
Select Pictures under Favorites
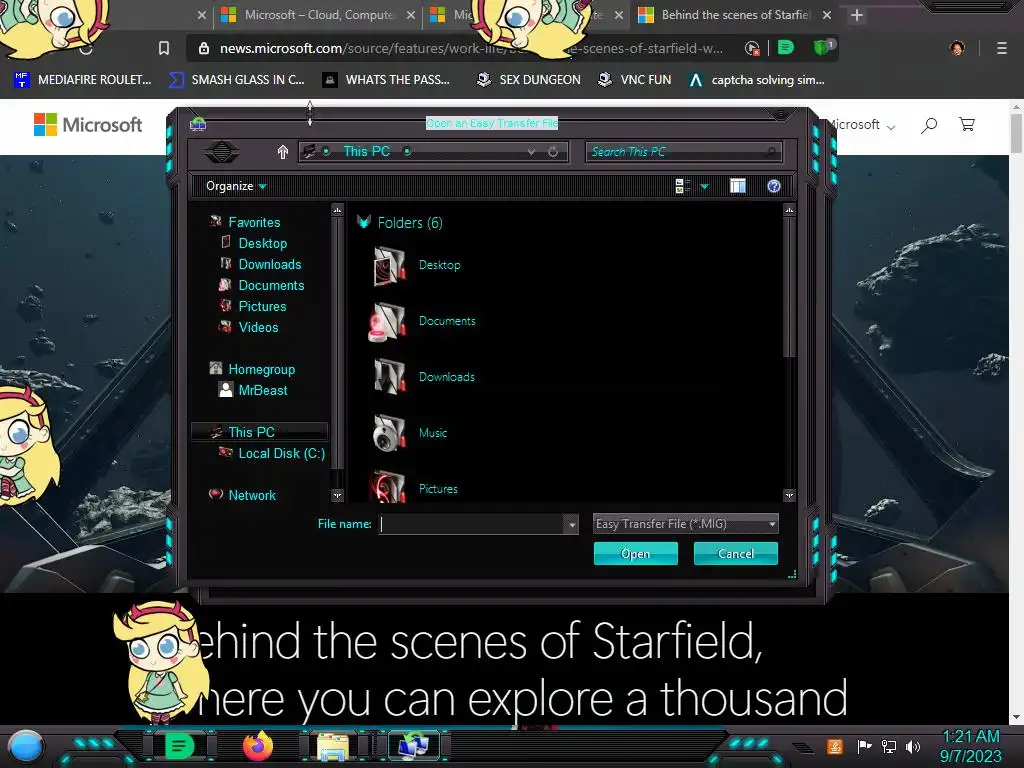261,306
